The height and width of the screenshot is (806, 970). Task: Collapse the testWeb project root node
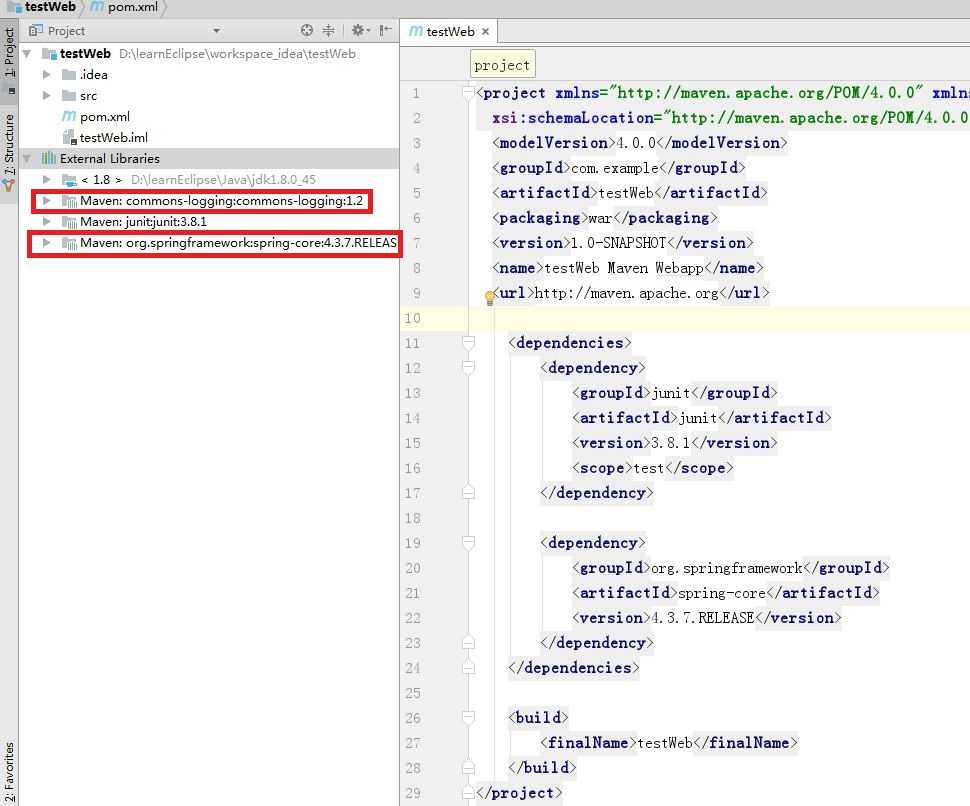coord(27,54)
